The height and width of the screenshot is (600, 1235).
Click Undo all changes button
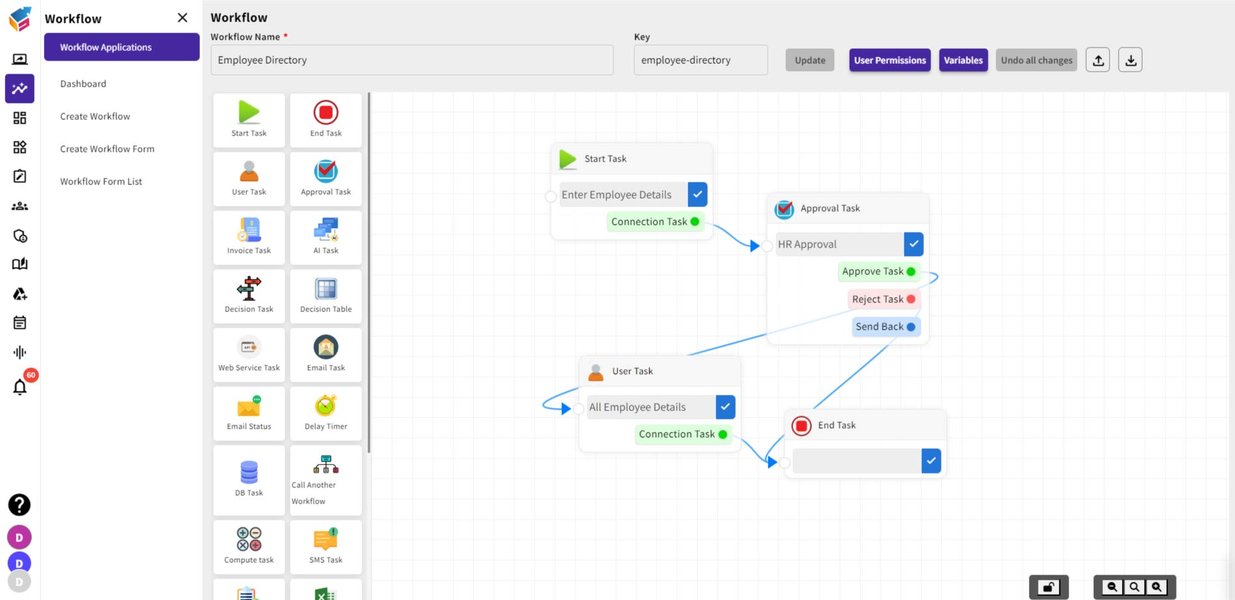(x=1037, y=60)
